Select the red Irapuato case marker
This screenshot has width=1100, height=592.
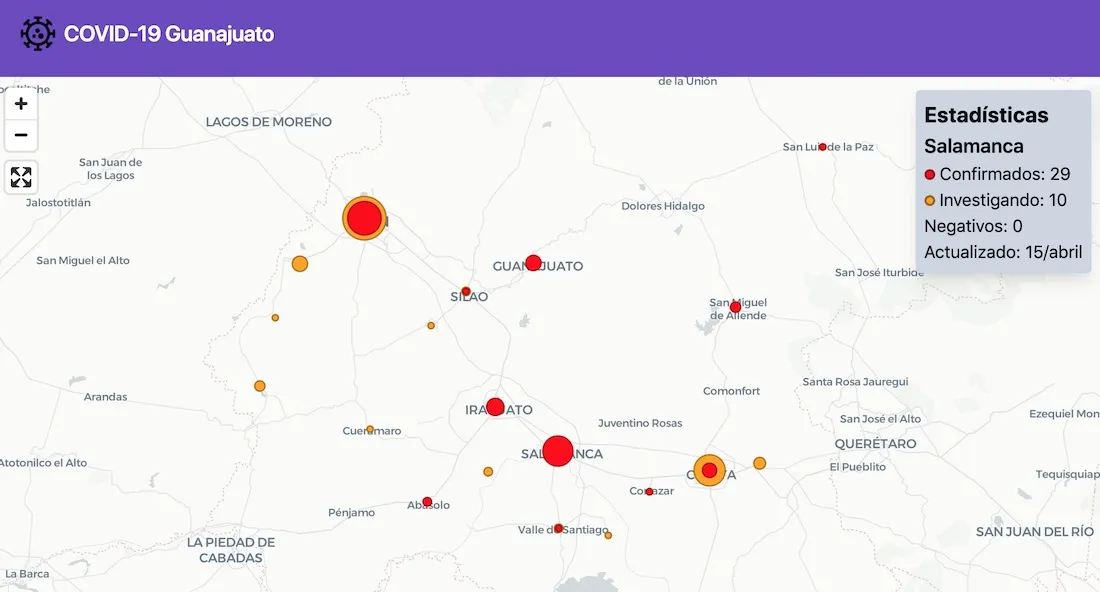(x=495, y=407)
